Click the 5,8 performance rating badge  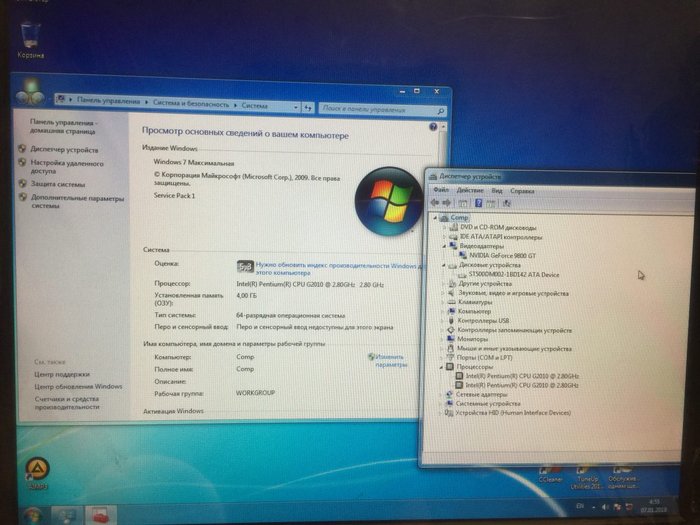pos(245,267)
